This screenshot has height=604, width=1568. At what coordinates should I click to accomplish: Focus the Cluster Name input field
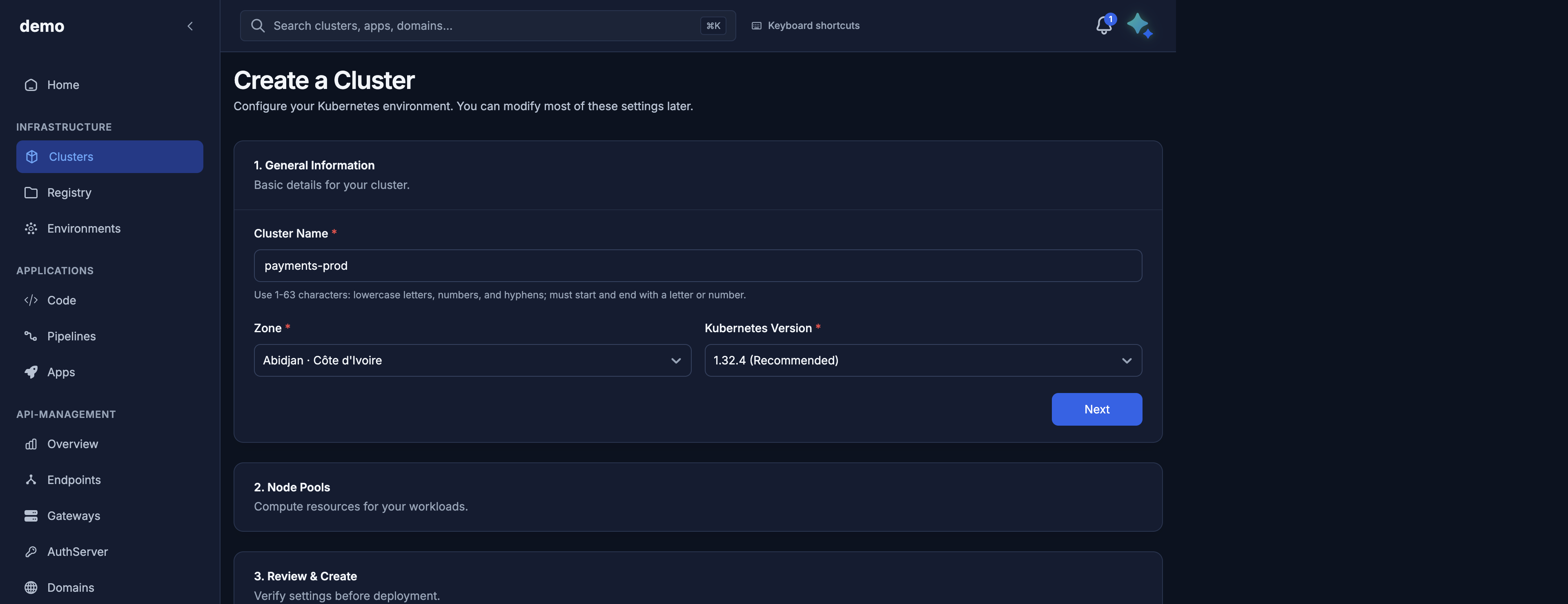tap(698, 266)
